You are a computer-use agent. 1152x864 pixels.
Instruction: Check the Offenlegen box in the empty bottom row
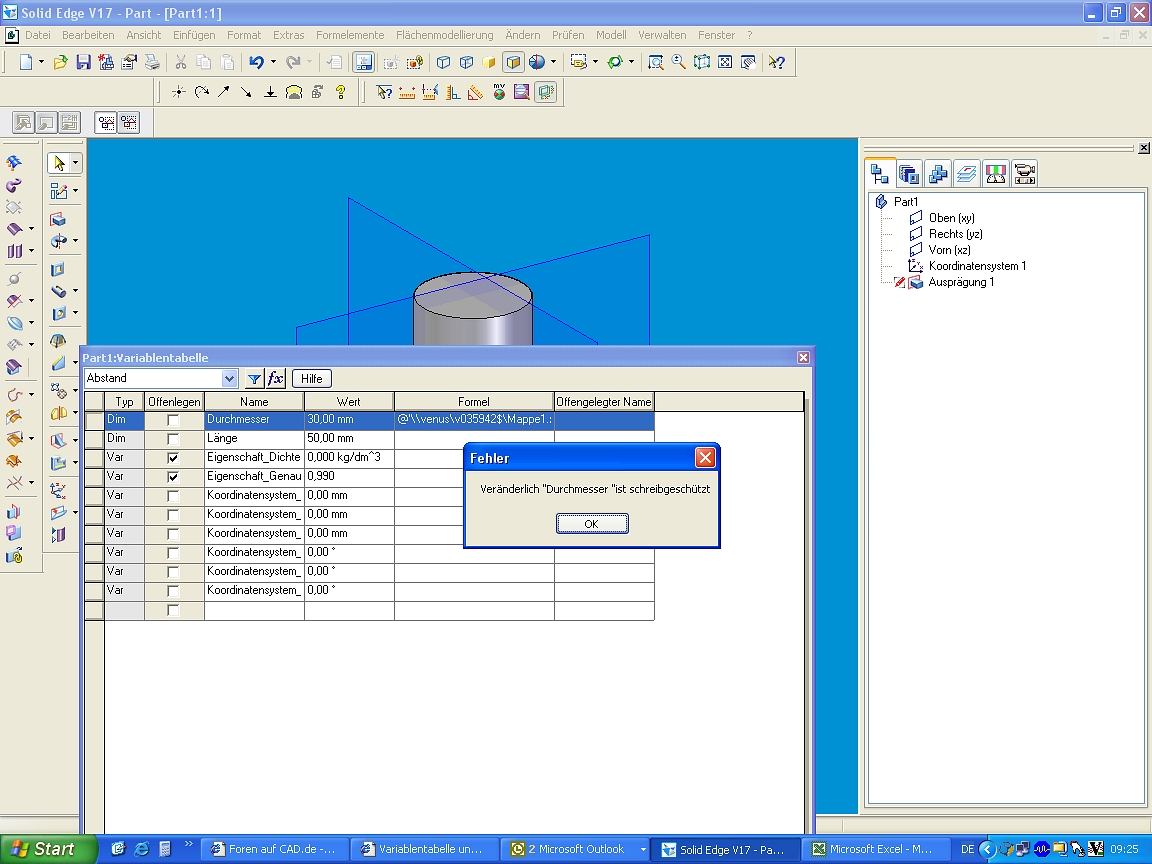[173, 610]
